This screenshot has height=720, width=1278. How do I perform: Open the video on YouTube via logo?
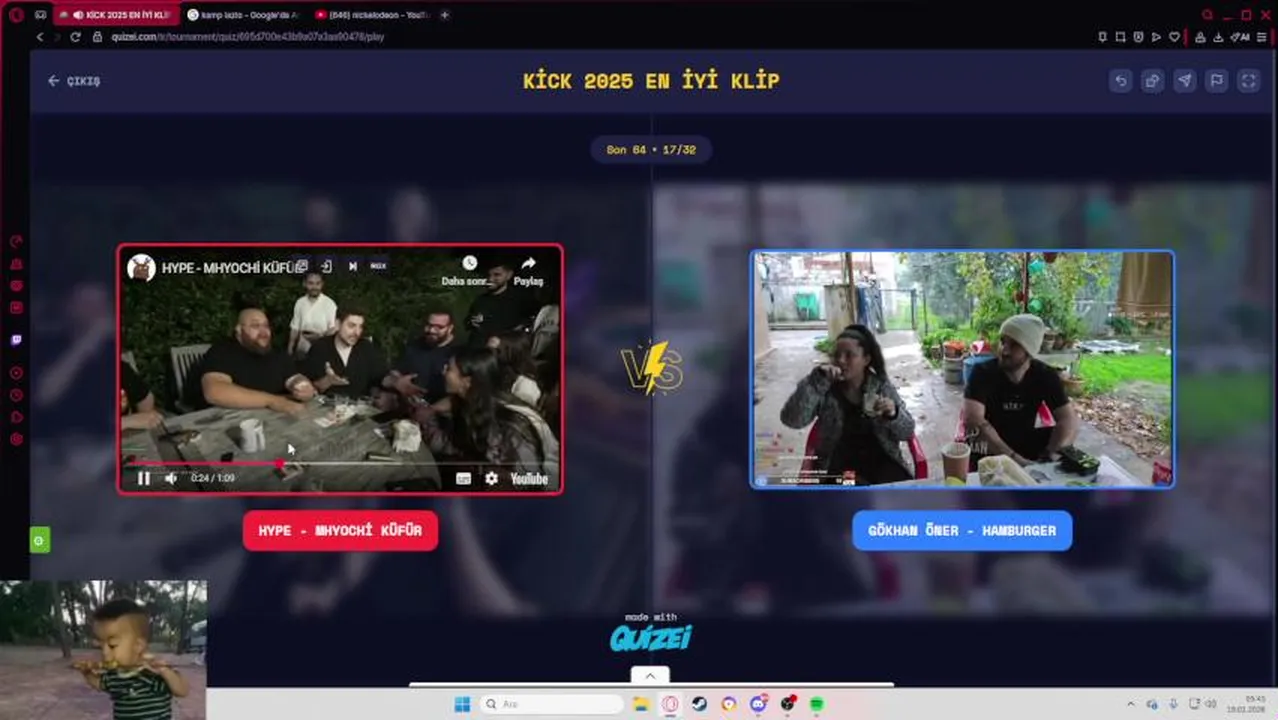(x=529, y=479)
